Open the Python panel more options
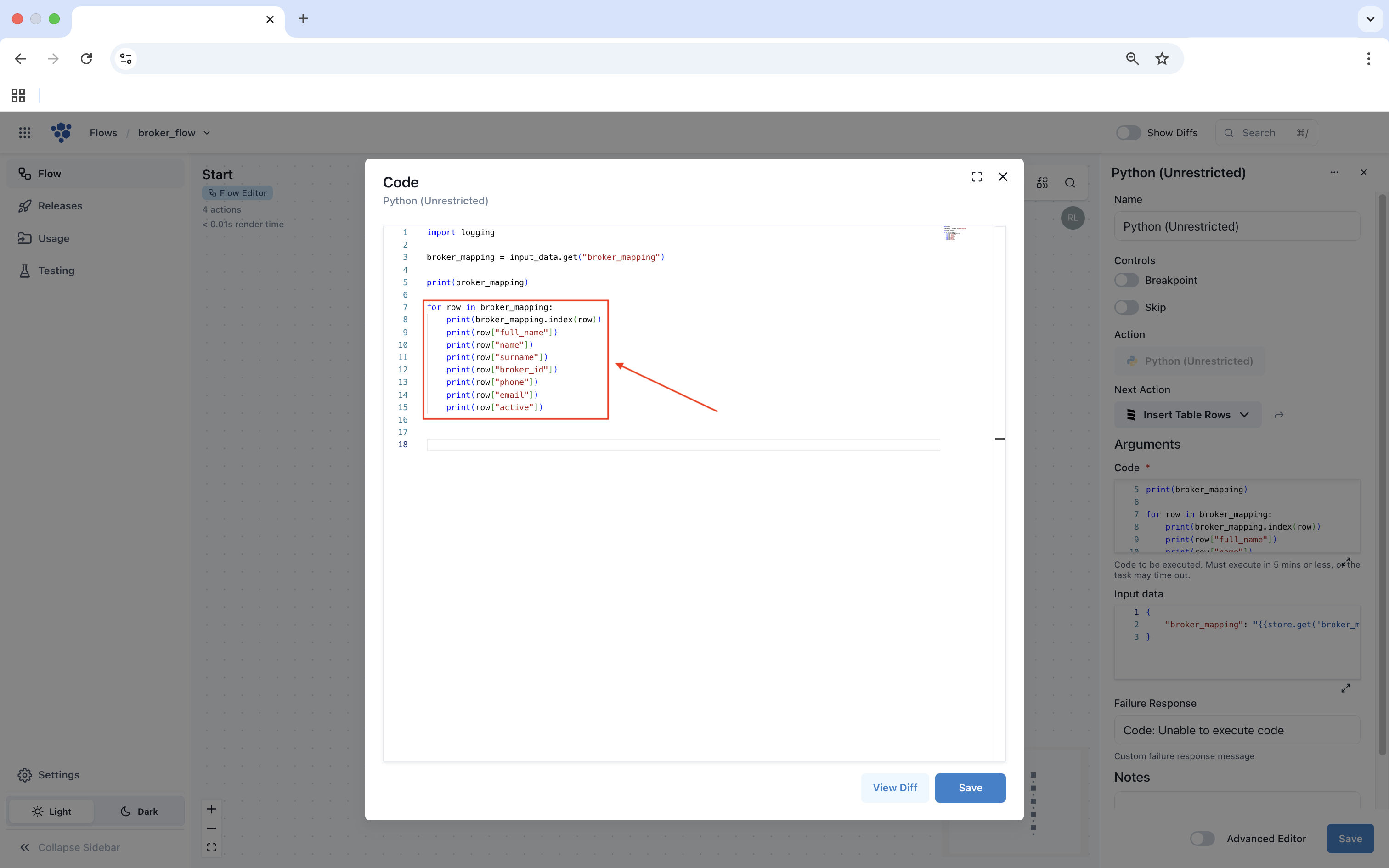 tap(1334, 172)
